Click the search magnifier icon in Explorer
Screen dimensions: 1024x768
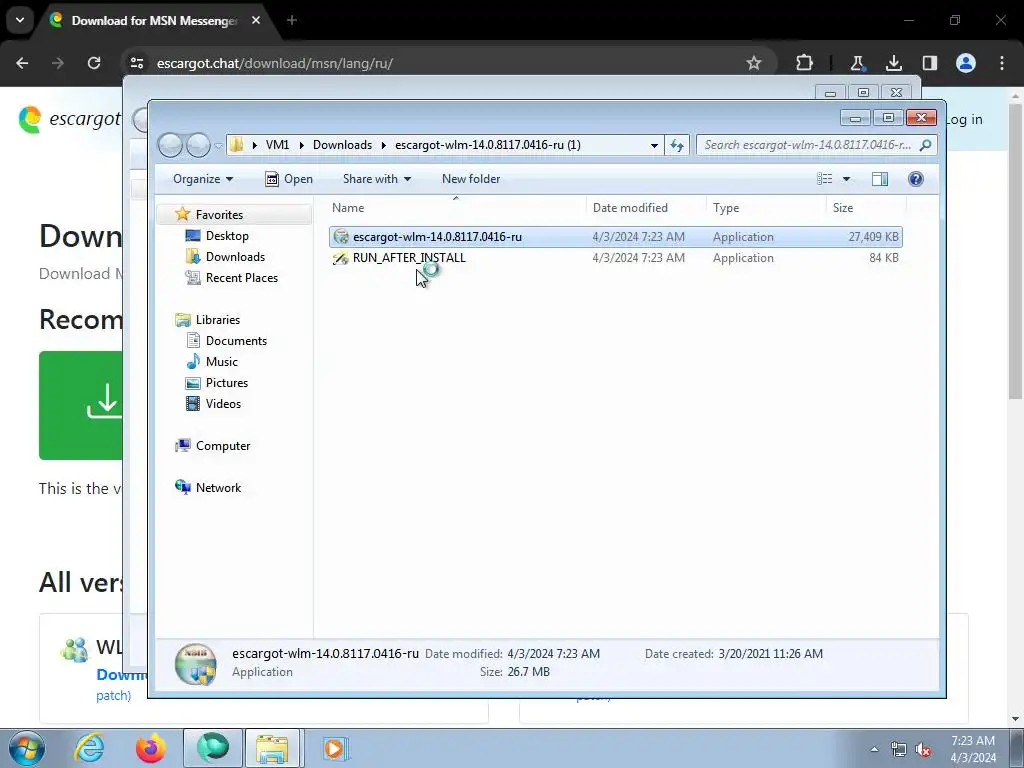click(x=925, y=145)
